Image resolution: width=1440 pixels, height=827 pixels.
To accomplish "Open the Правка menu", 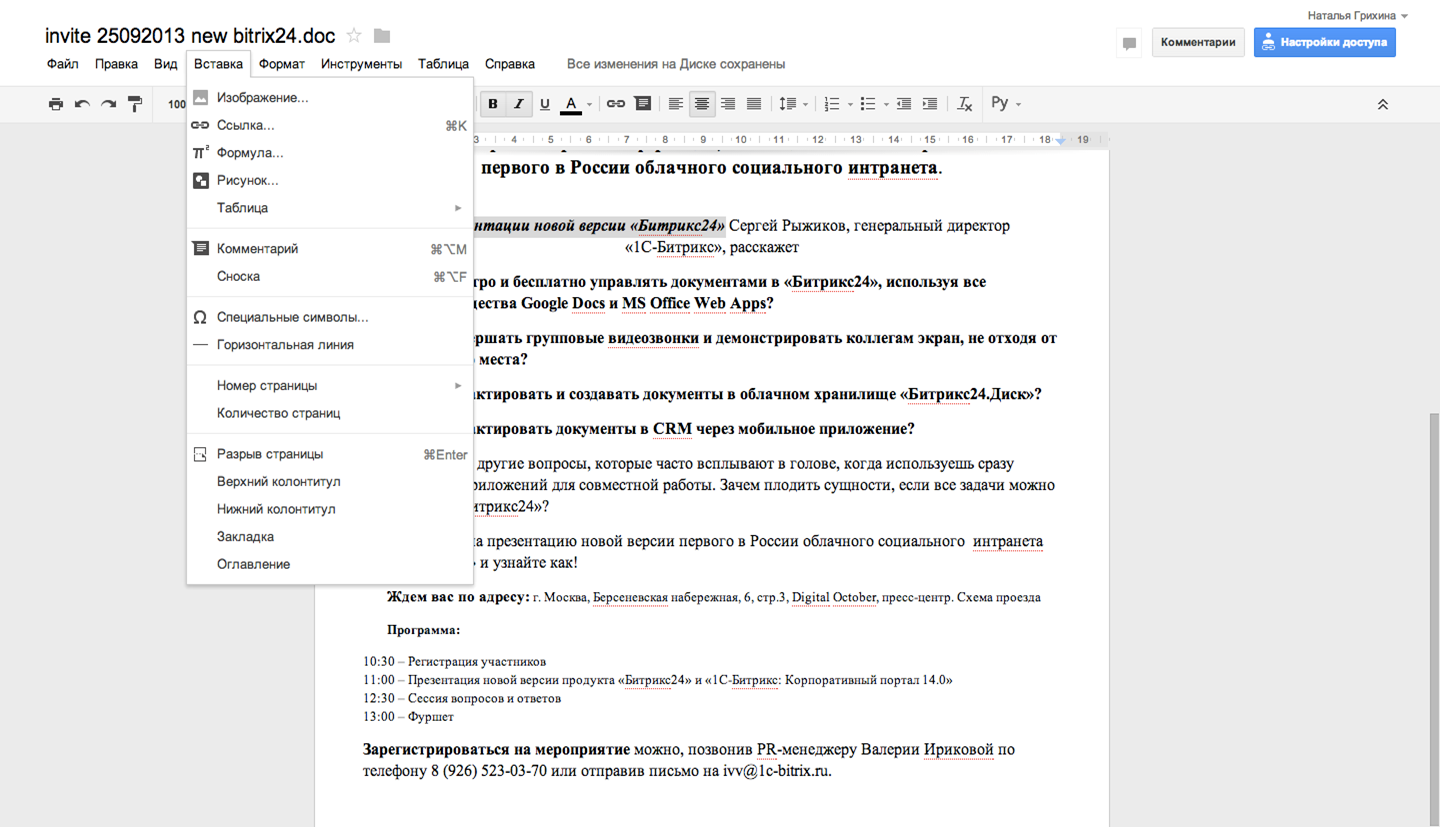I will [x=116, y=64].
